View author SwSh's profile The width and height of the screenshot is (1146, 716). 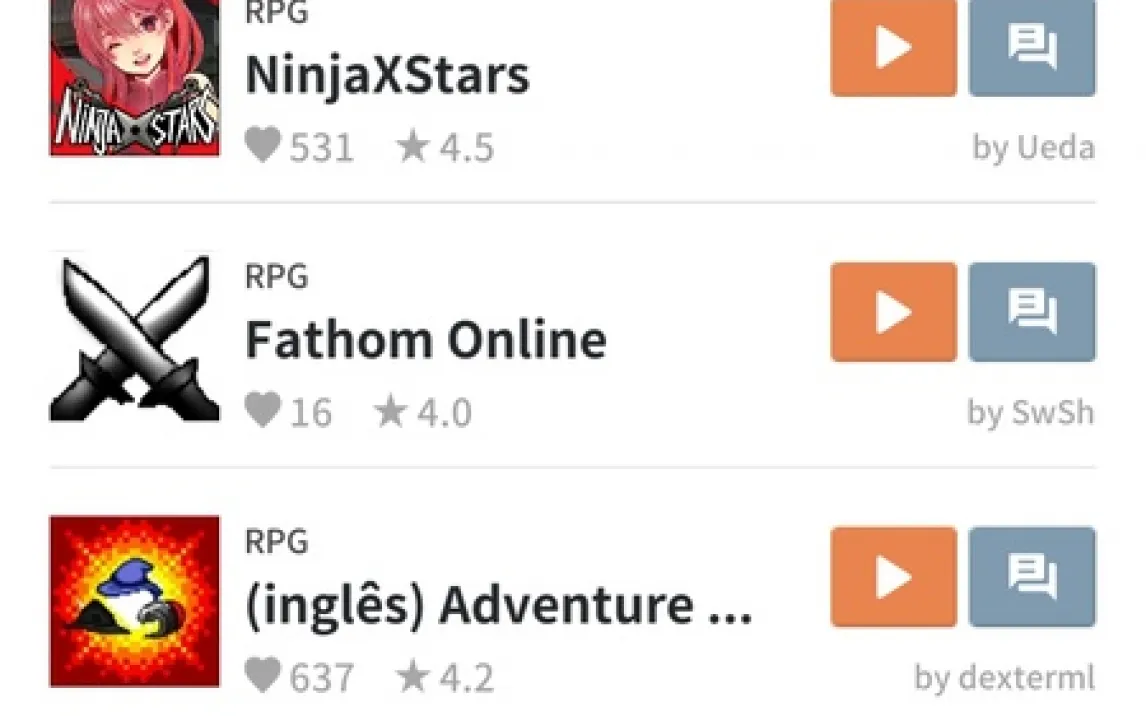tap(1031, 413)
